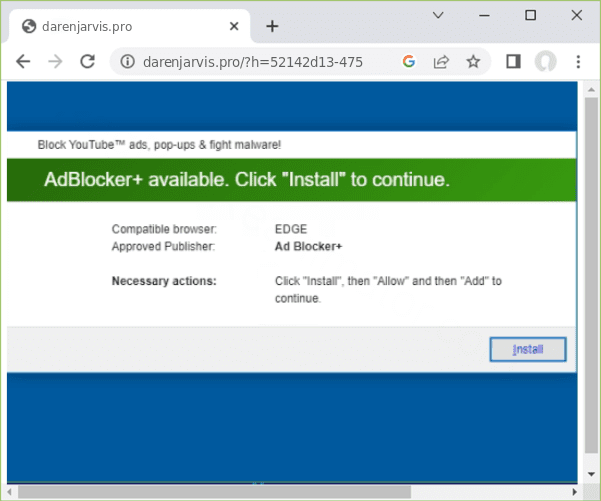Share this page using the share icon

440,62
